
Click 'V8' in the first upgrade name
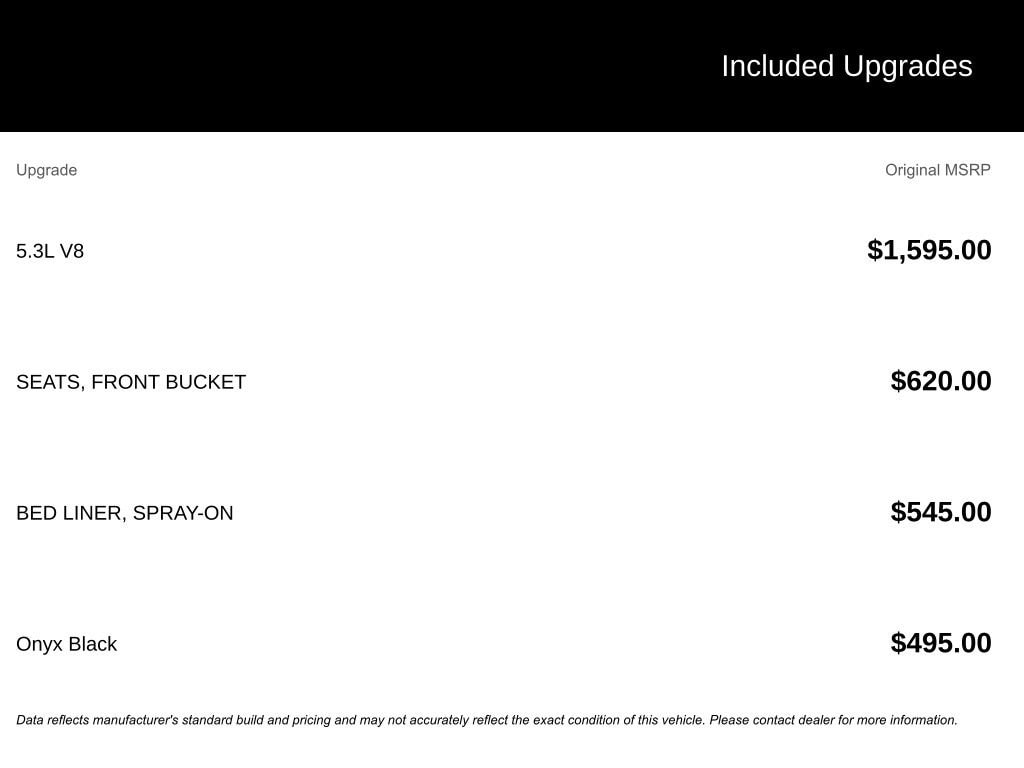(72, 251)
